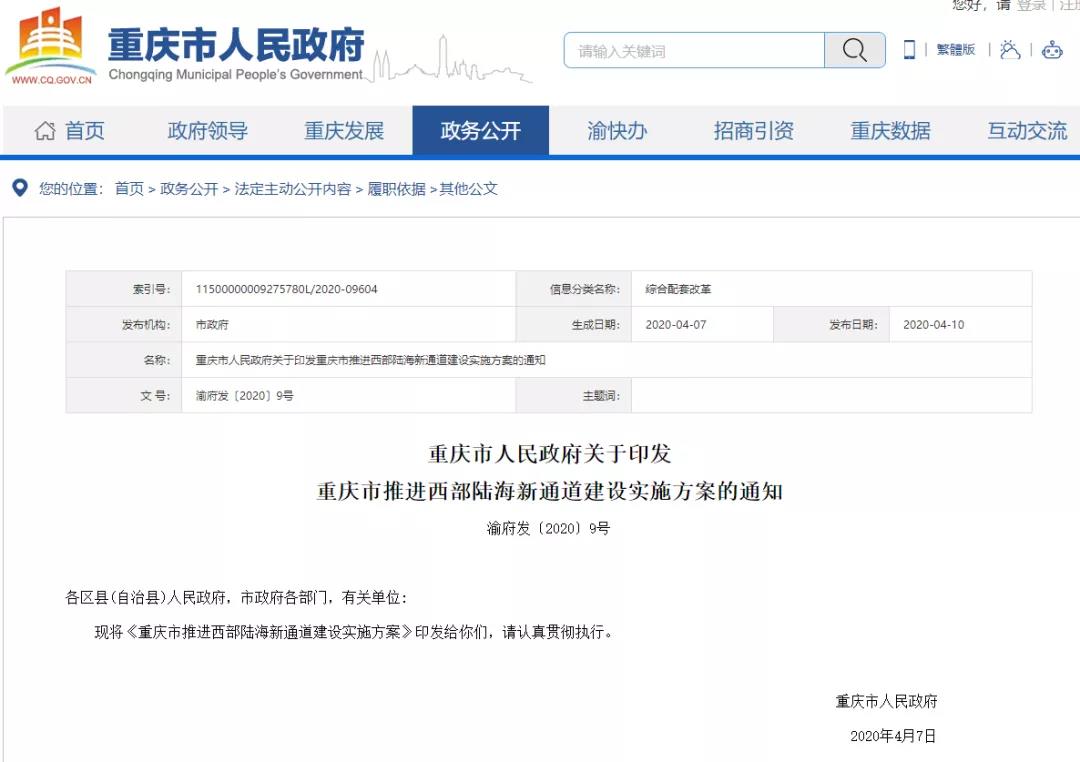Image resolution: width=1080 pixels, height=762 pixels.
Task: Open the 政府领导 navigation tab
Action: [x=207, y=130]
